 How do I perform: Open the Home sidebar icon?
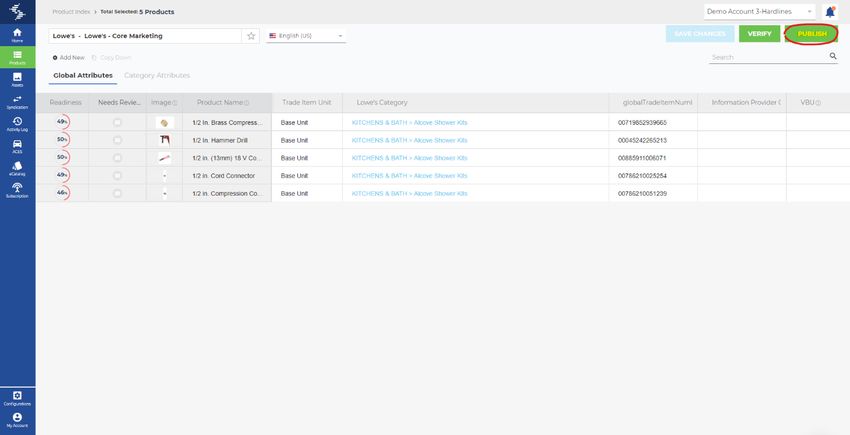tap(17, 35)
